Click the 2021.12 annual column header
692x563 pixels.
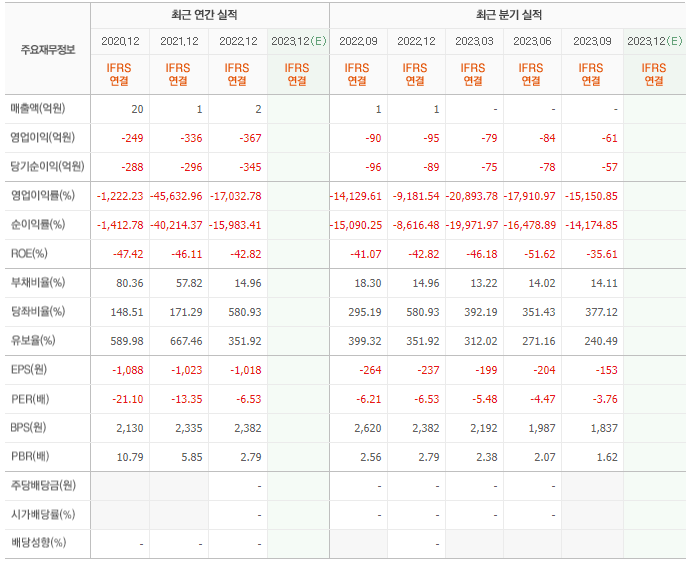[179, 41]
